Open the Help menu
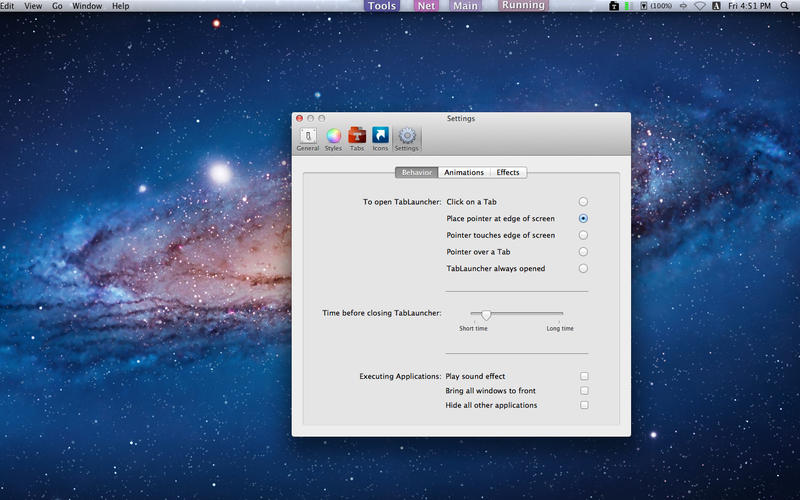Screen dimensions: 800x500 pyautogui.click(x=121, y=6)
